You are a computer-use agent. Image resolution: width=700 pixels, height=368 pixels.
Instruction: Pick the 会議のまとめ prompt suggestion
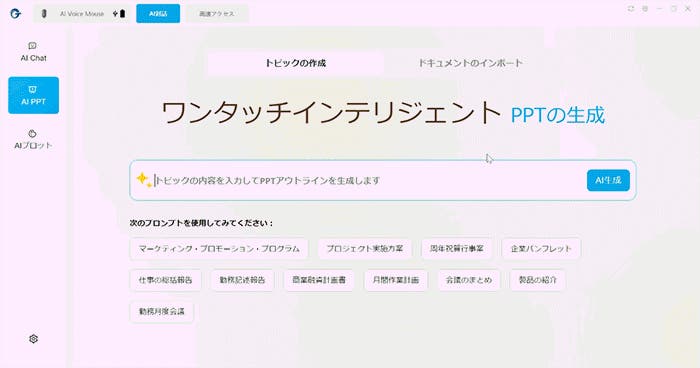[469, 280]
